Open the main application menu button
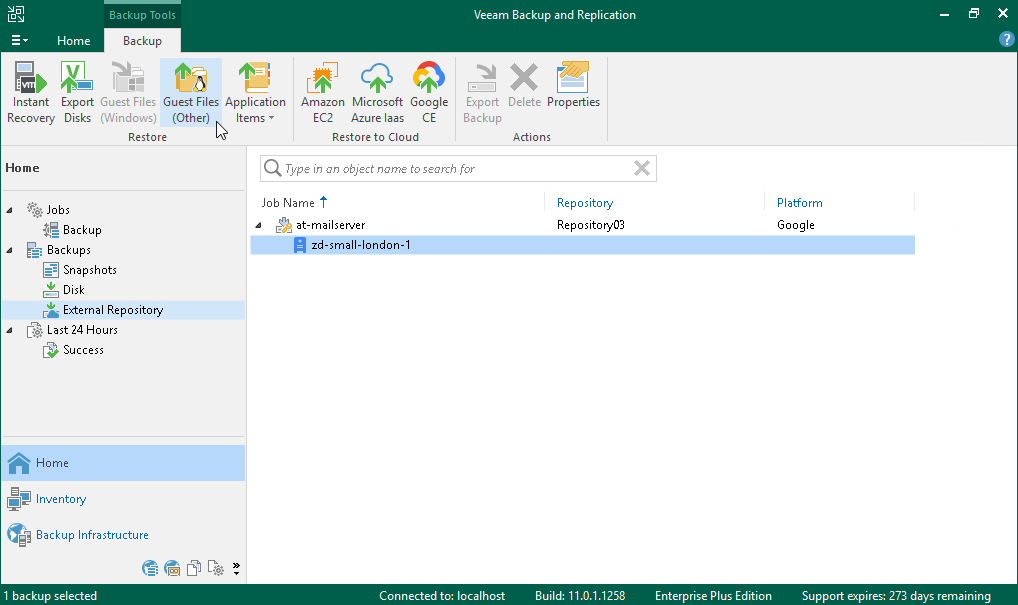1018x605 pixels. point(19,40)
